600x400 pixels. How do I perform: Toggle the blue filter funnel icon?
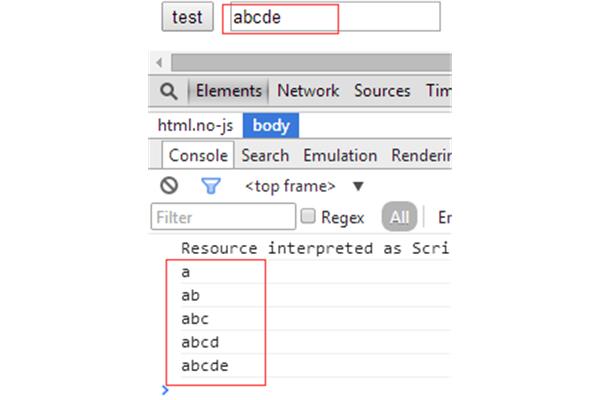(210, 186)
